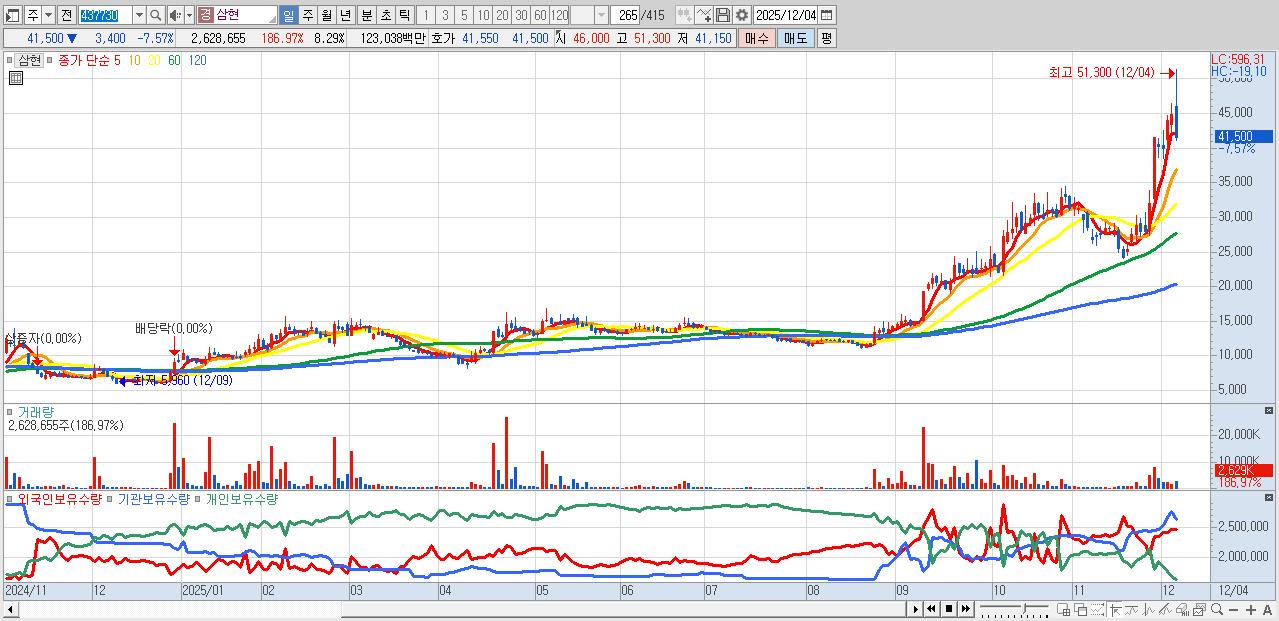
Task: Click the save floppy disk icon
Action: click(x=723, y=15)
